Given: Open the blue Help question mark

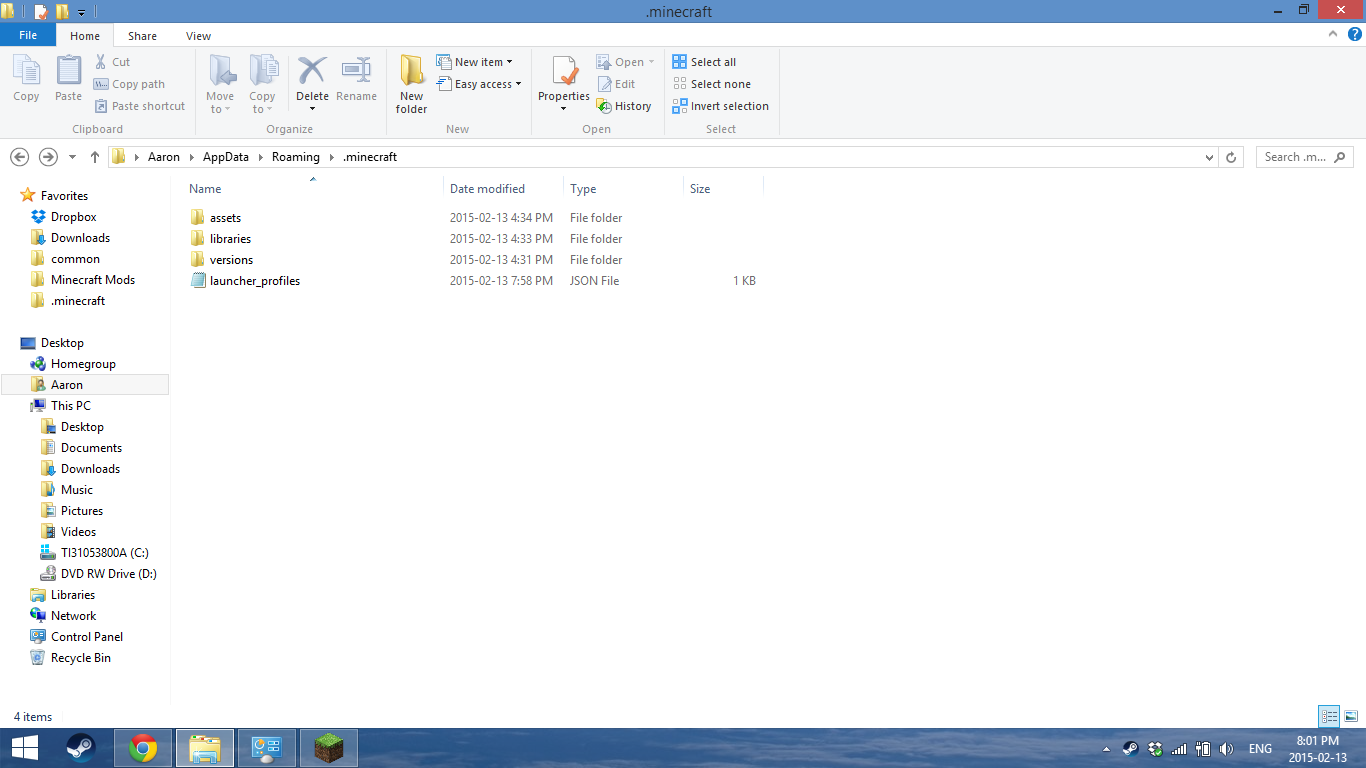Looking at the screenshot, I should click(x=1354, y=34).
